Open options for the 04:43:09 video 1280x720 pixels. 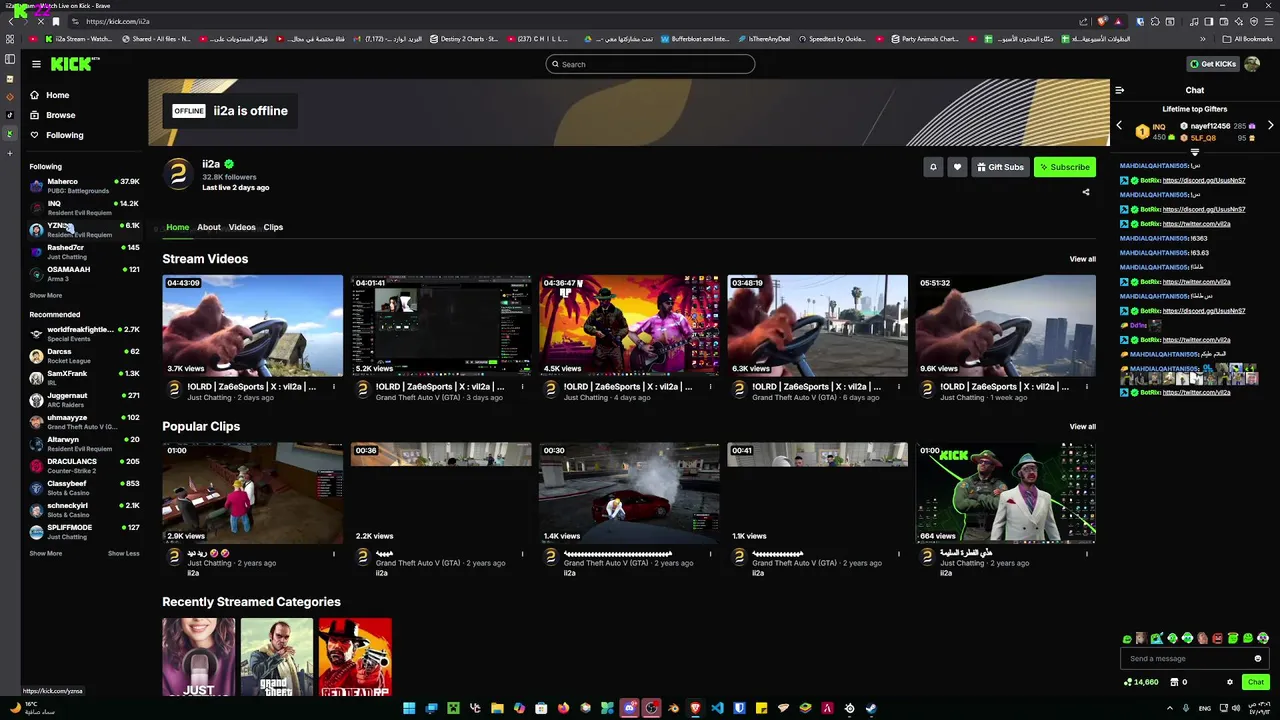[334, 386]
